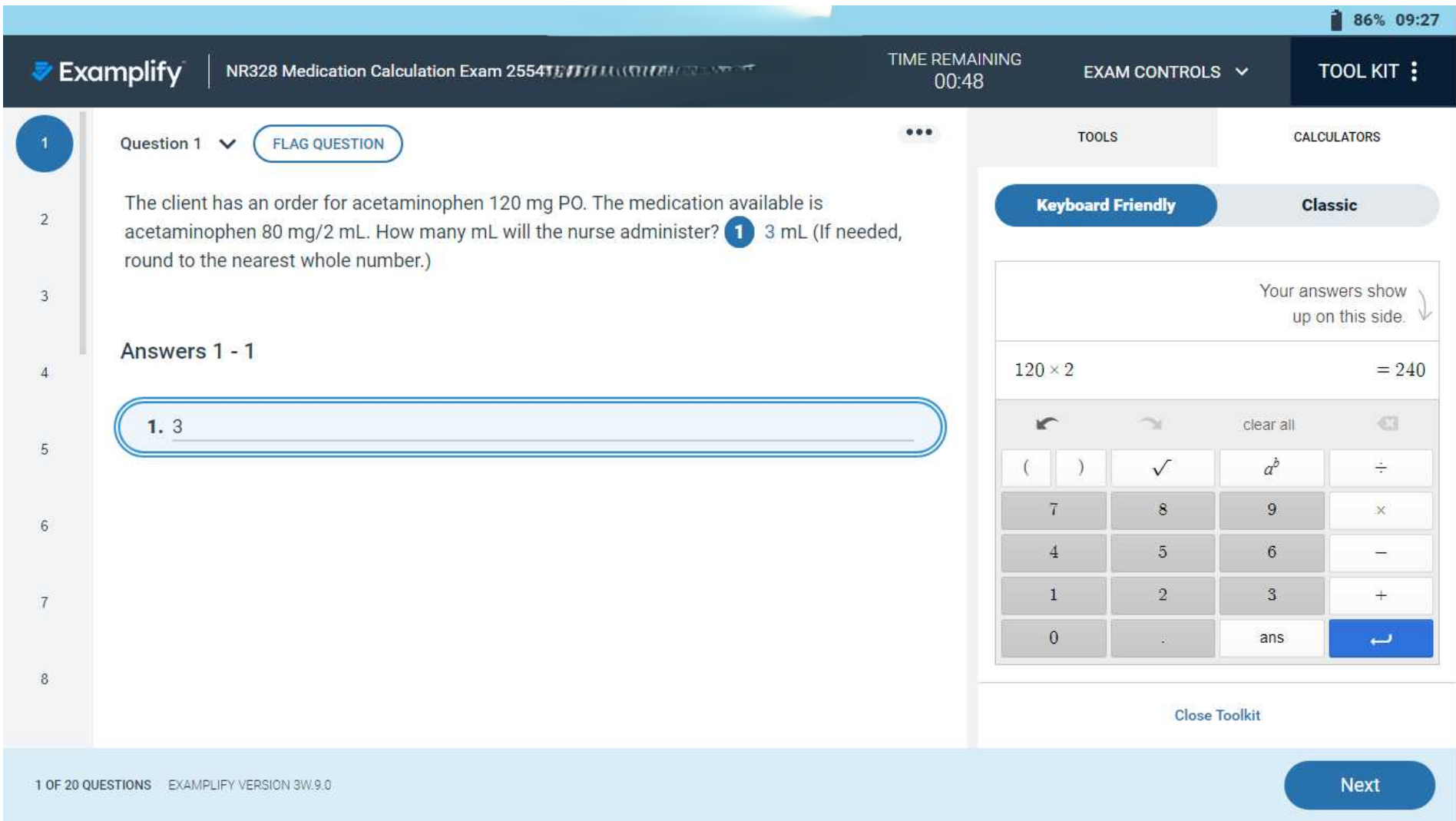Expand the Exam Controls dropdown
Screen dimensions: 1456x821
pyautogui.click(x=1165, y=71)
